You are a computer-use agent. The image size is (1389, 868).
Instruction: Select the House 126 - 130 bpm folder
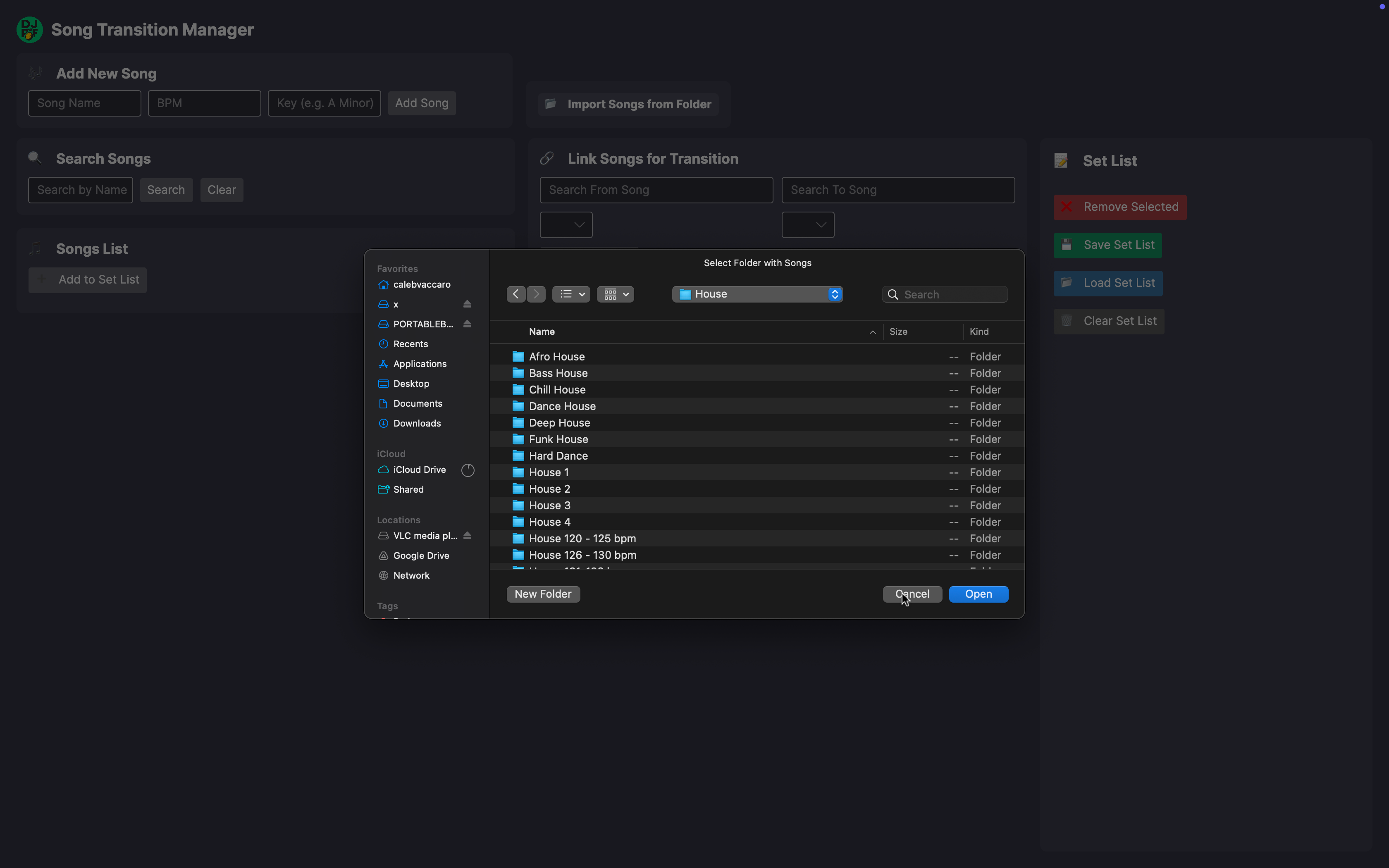582,555
